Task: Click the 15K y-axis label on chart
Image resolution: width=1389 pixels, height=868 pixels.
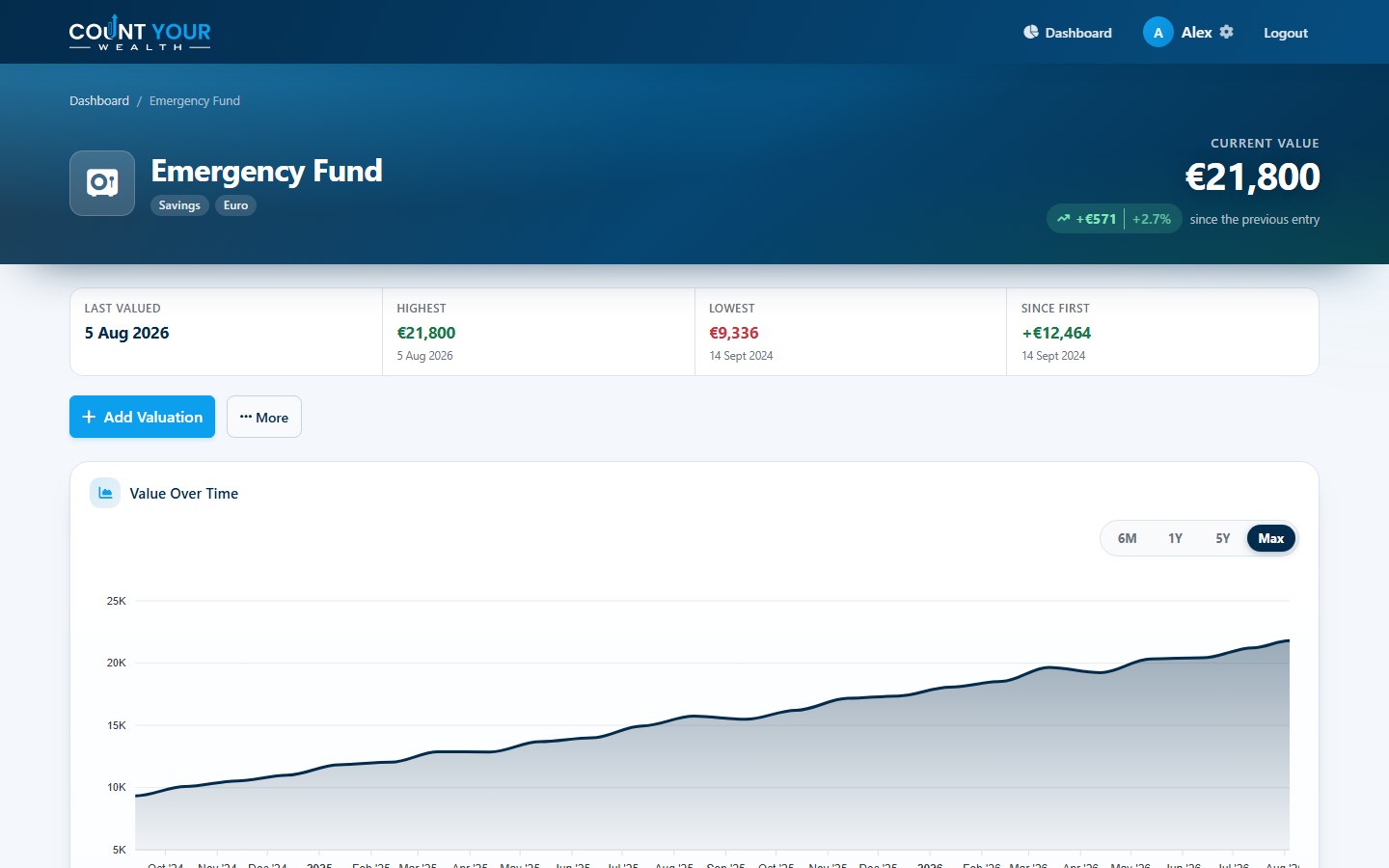Action: (117, 725)
